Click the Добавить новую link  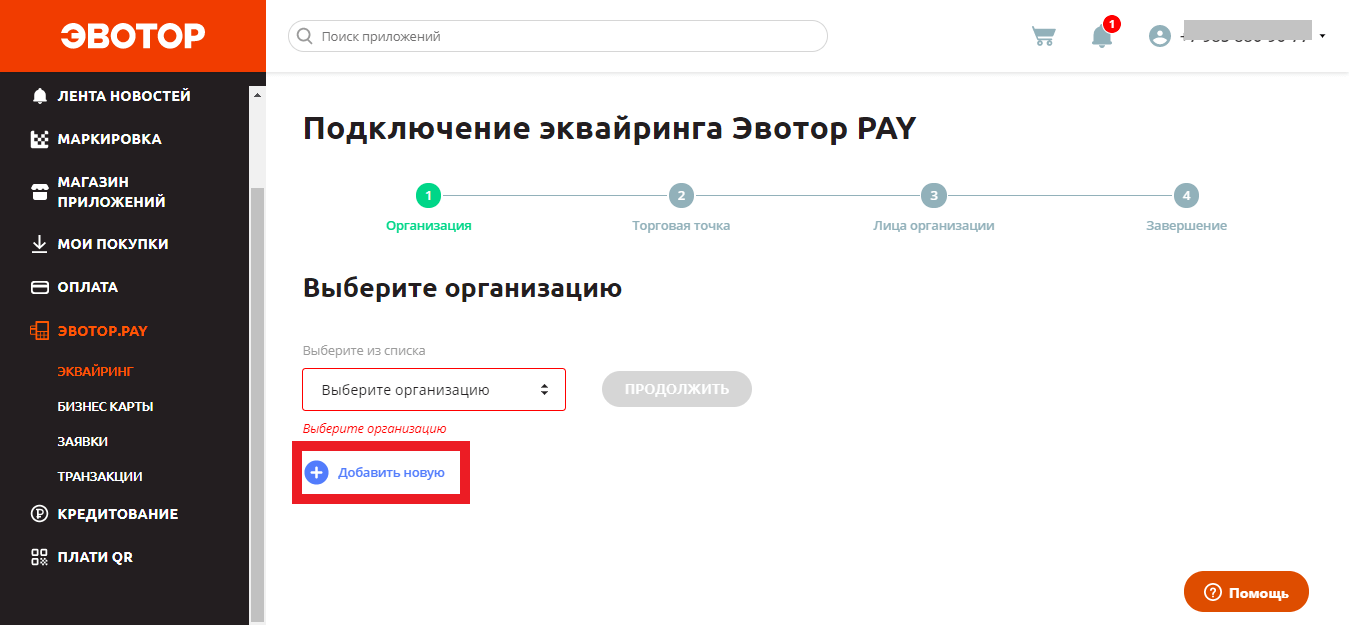click(391, 472)
